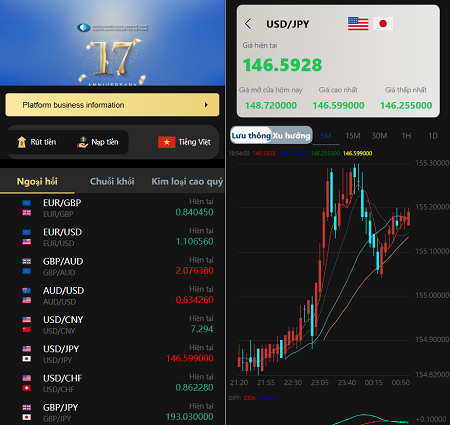Click the GBP/JPY price 193.030000
This screenshot has width=450, height=425.
coord(190,417)
